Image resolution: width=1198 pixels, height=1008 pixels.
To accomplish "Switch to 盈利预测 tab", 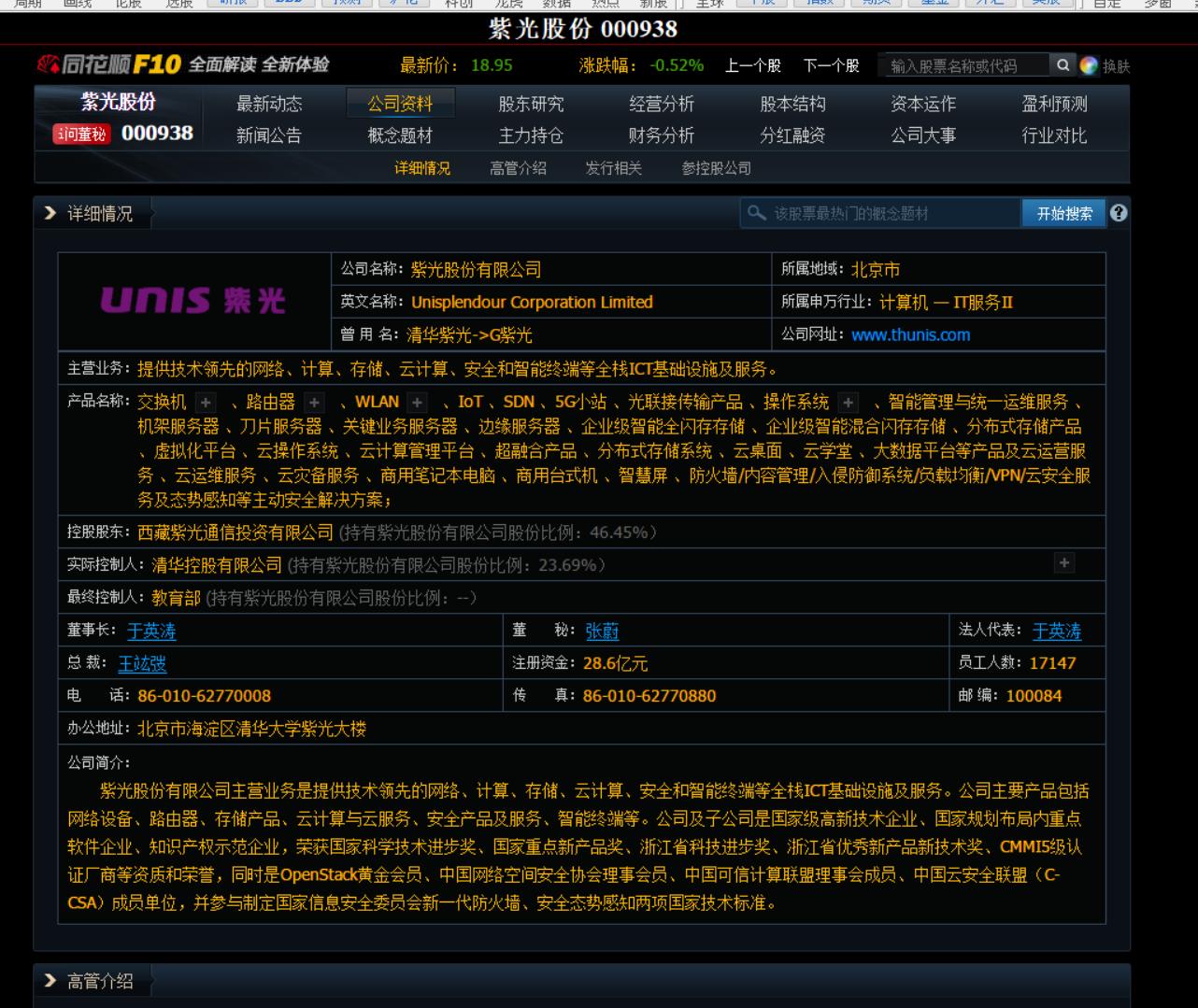I will click(x=1054, y=104).
